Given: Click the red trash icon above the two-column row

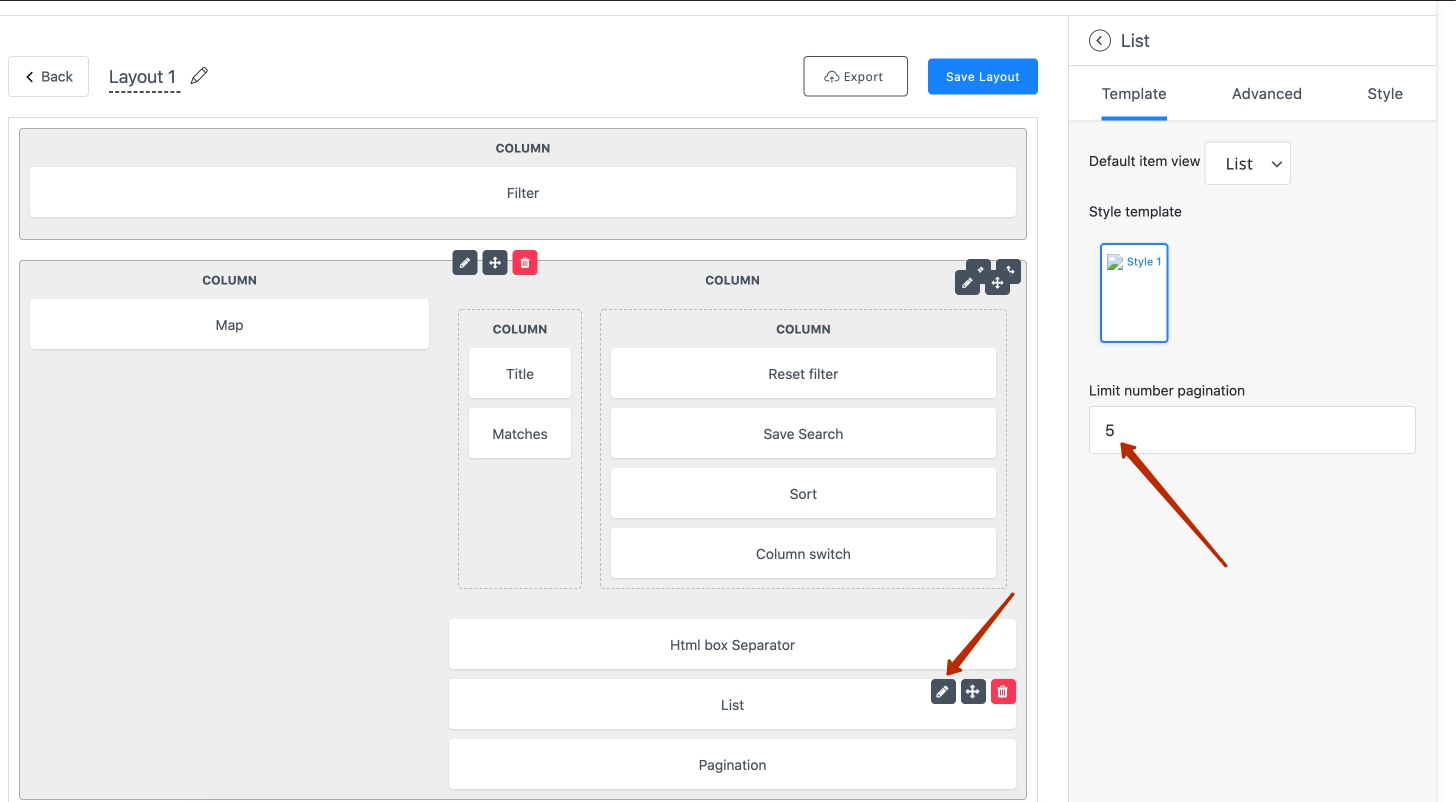Looking at the screenshot, I should [525, 263].
